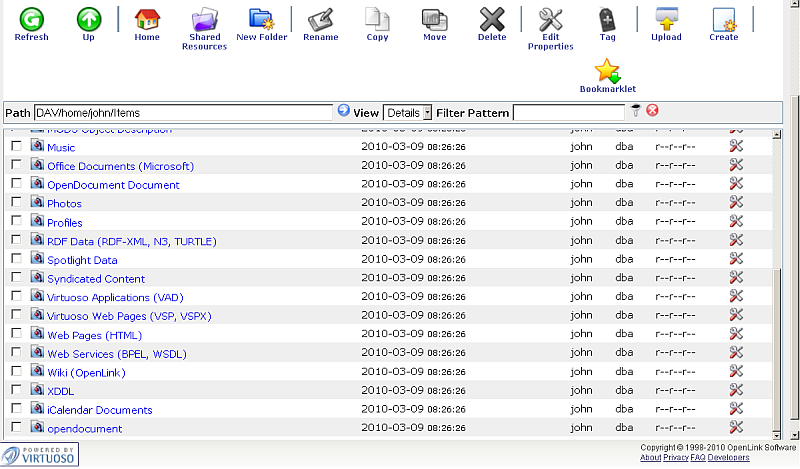Edit properties icon for Music row
This screenshot has height=469, width=800.
click(x=736, y=147)
